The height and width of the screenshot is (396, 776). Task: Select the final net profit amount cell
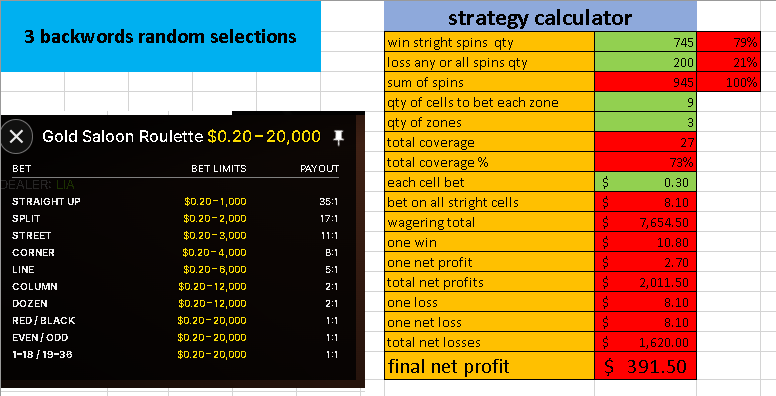pos(645,366)
